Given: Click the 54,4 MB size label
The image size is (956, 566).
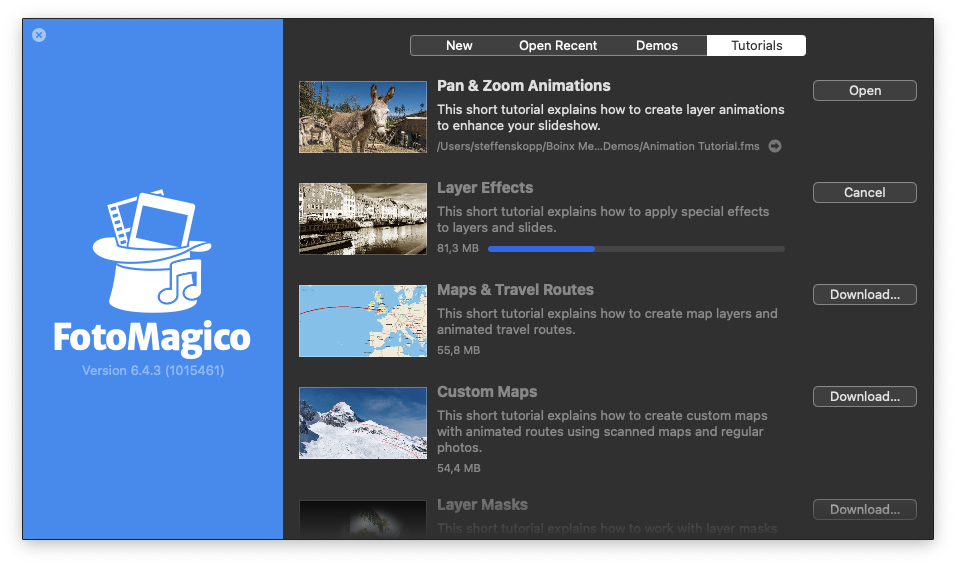Looking at the screenshot, I should (458, 468).
